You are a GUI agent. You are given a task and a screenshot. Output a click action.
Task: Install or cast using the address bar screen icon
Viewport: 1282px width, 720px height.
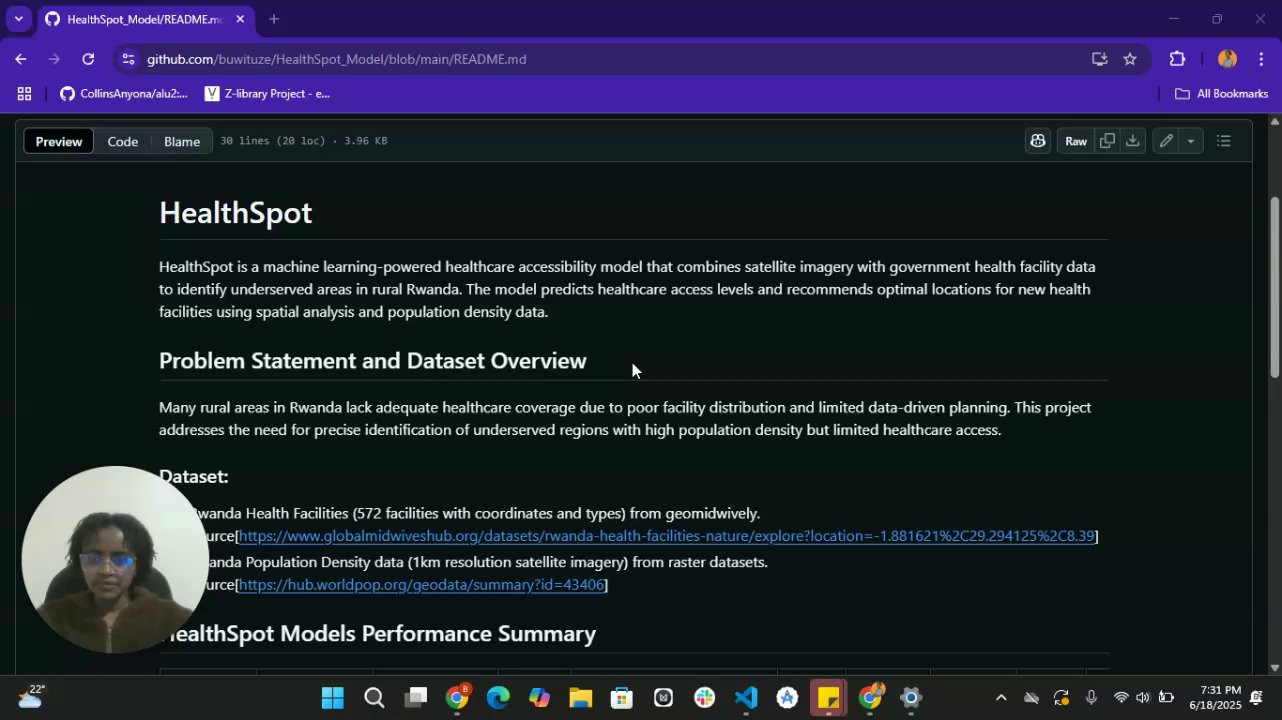pos(1099,59)
